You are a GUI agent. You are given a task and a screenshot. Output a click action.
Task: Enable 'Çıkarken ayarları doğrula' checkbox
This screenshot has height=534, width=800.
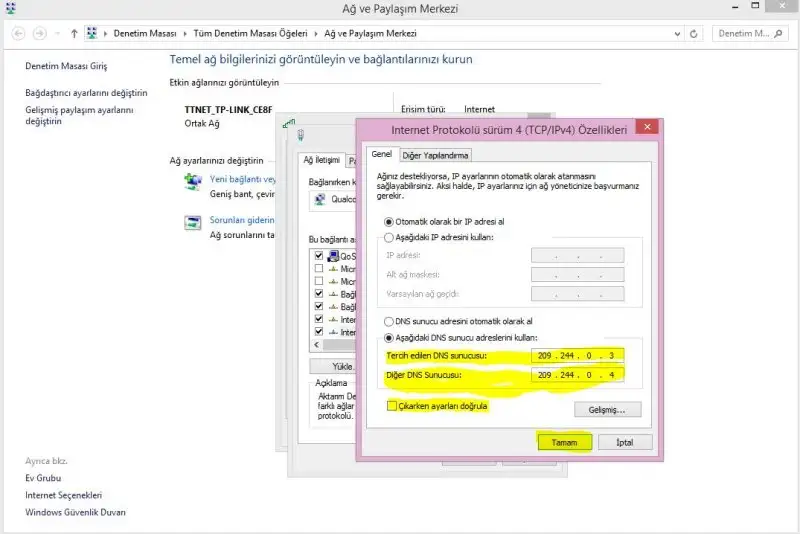[391, 405]
